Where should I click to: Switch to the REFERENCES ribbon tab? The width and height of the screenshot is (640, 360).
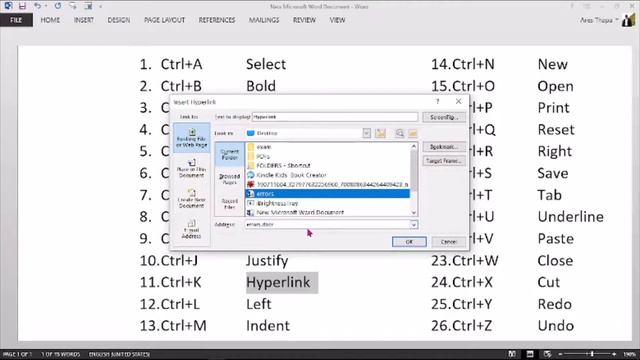[x=217, y=20]
